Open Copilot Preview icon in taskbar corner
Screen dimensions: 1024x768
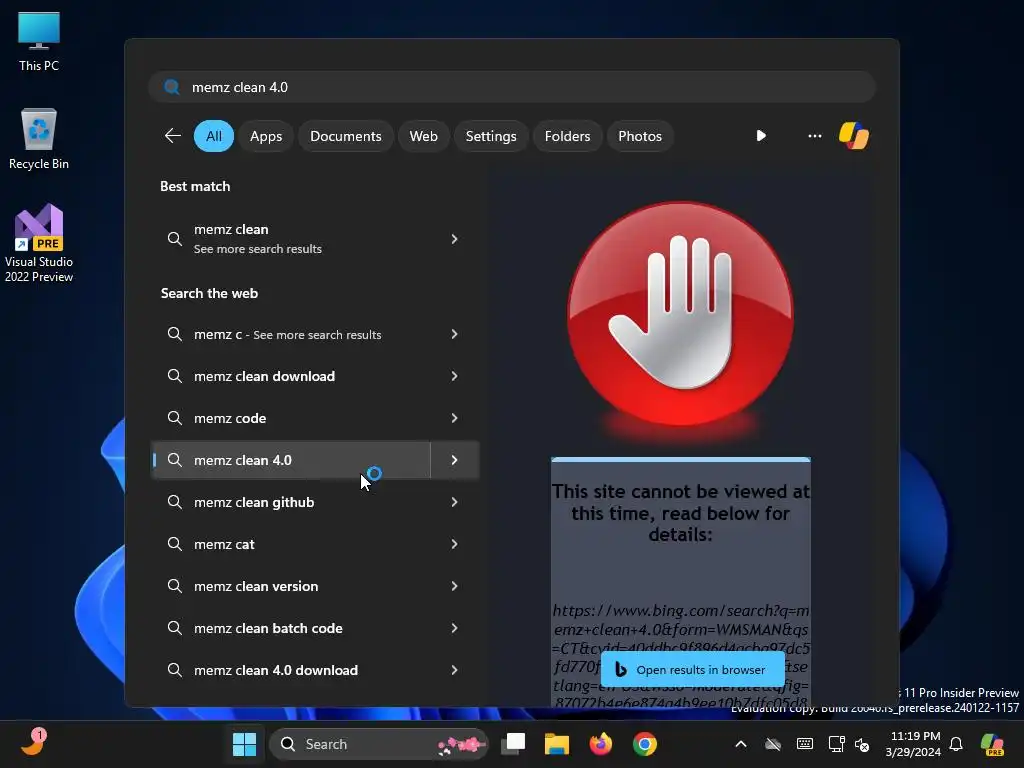pyautogui.click(x=992, y=744)
